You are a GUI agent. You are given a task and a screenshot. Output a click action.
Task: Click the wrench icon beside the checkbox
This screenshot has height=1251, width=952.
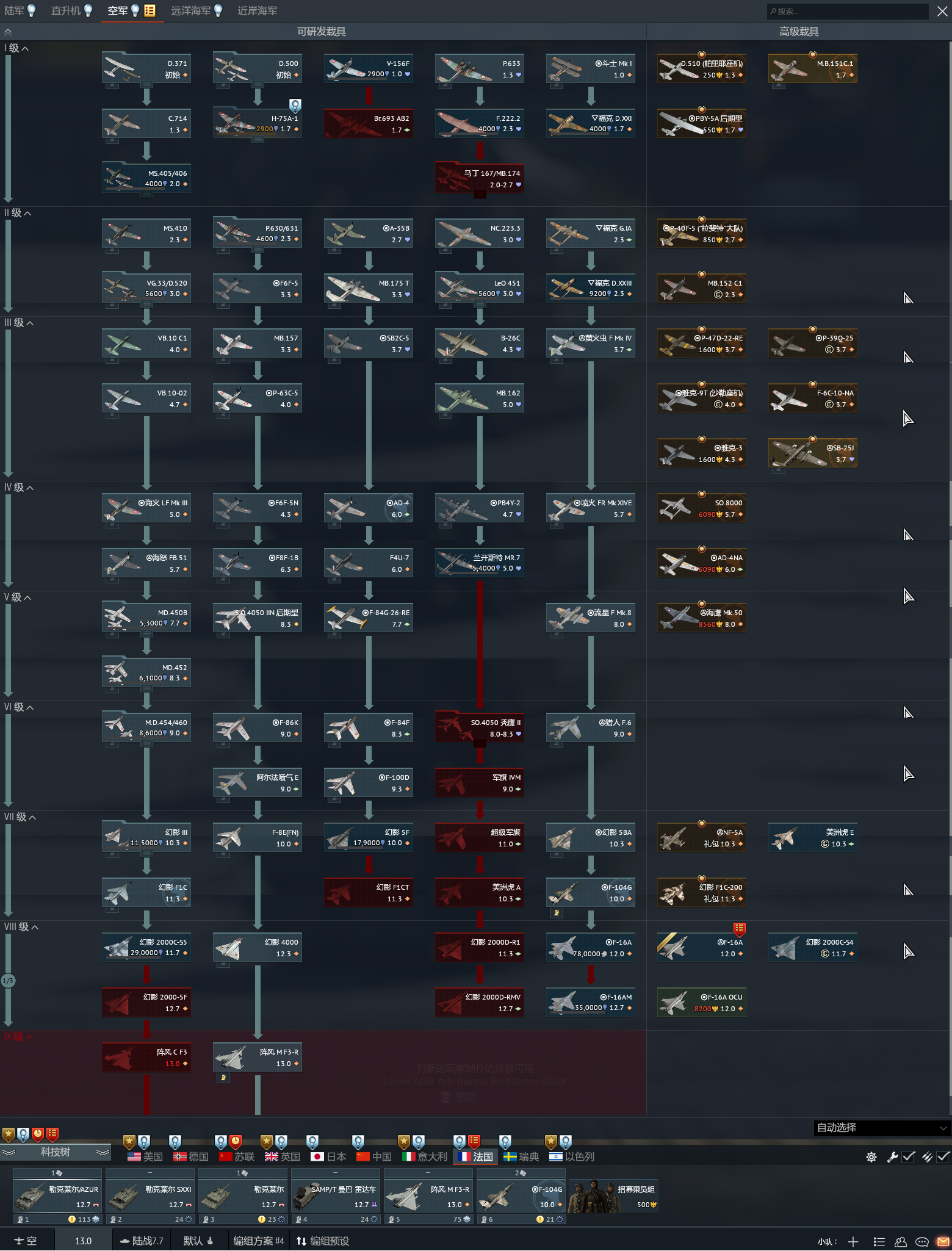point(892,1157)
